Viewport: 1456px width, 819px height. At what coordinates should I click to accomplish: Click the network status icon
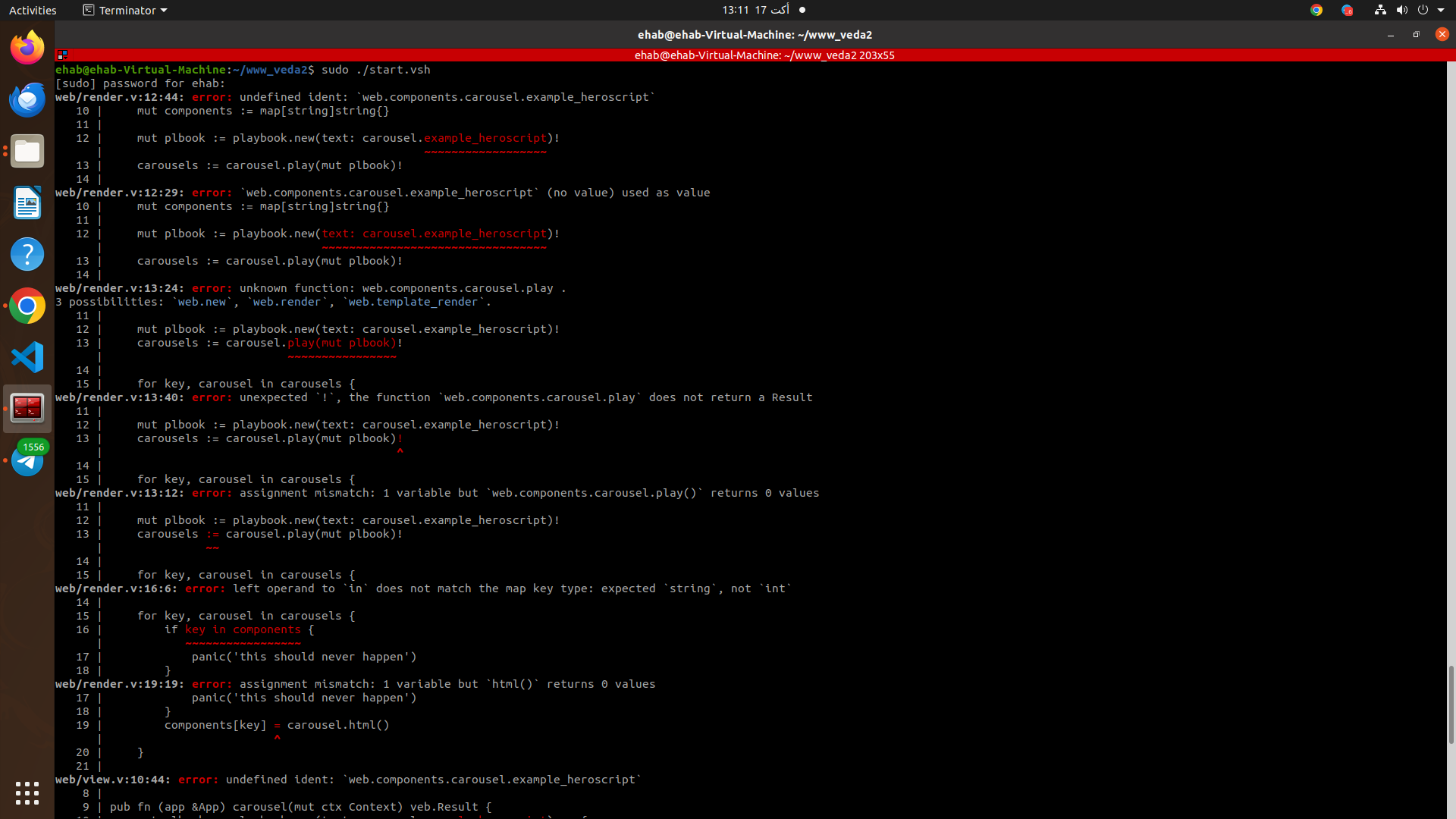1380,10
